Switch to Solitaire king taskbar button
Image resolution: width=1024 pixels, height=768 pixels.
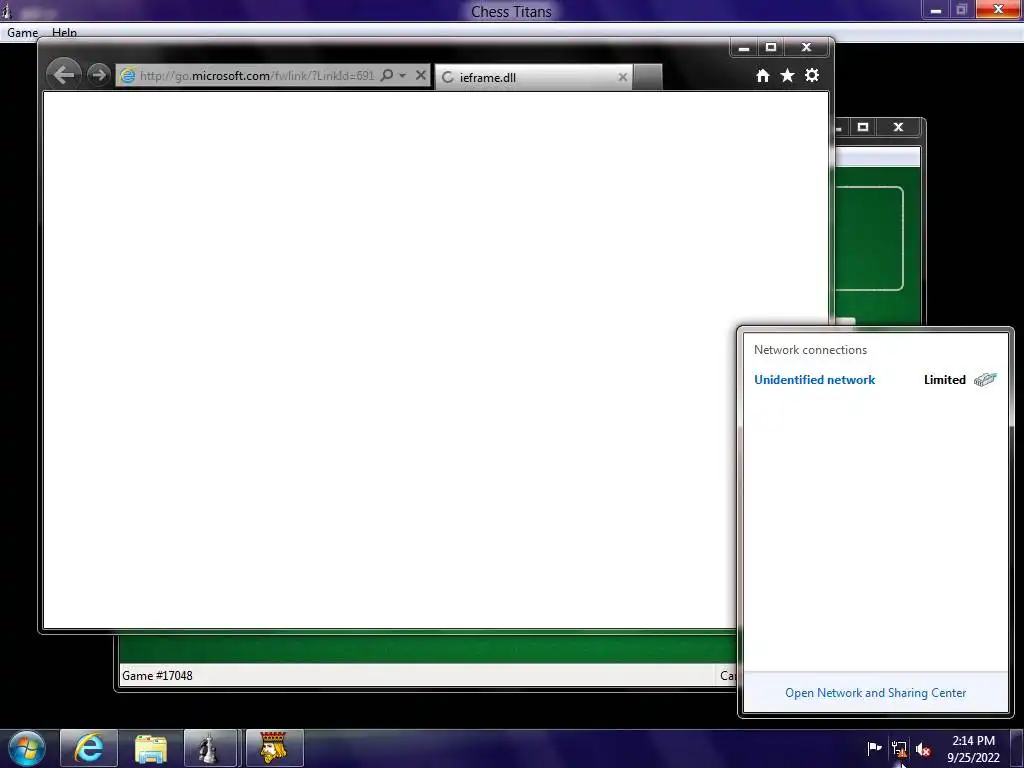point(274,748)
